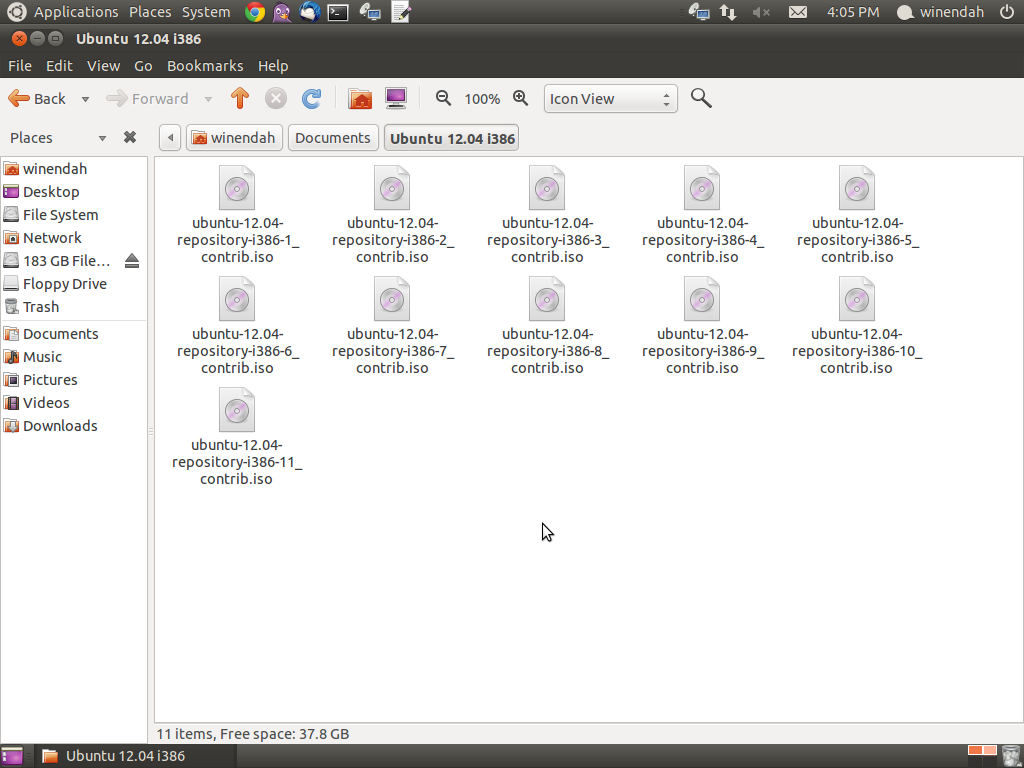1024x768 pixels.
Task: Jump to the Documents path button
Action: (x=333, y=138)
